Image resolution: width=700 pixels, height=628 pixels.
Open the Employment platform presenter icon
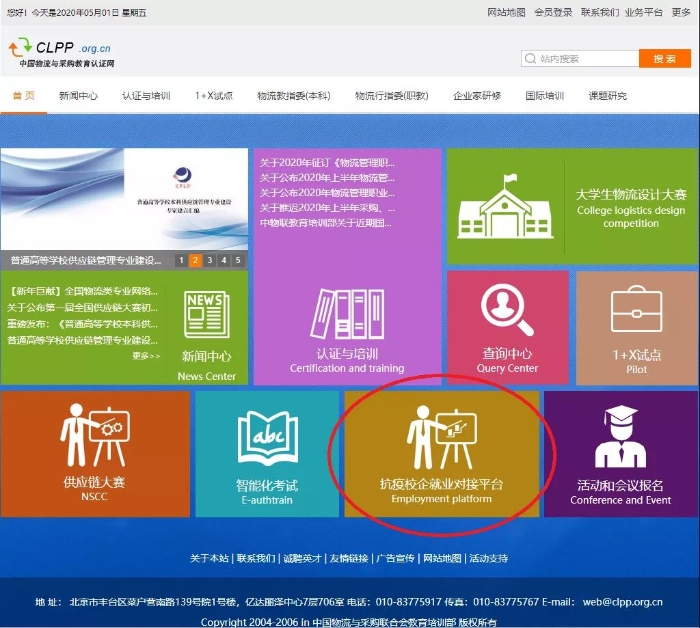click(441, 439)
